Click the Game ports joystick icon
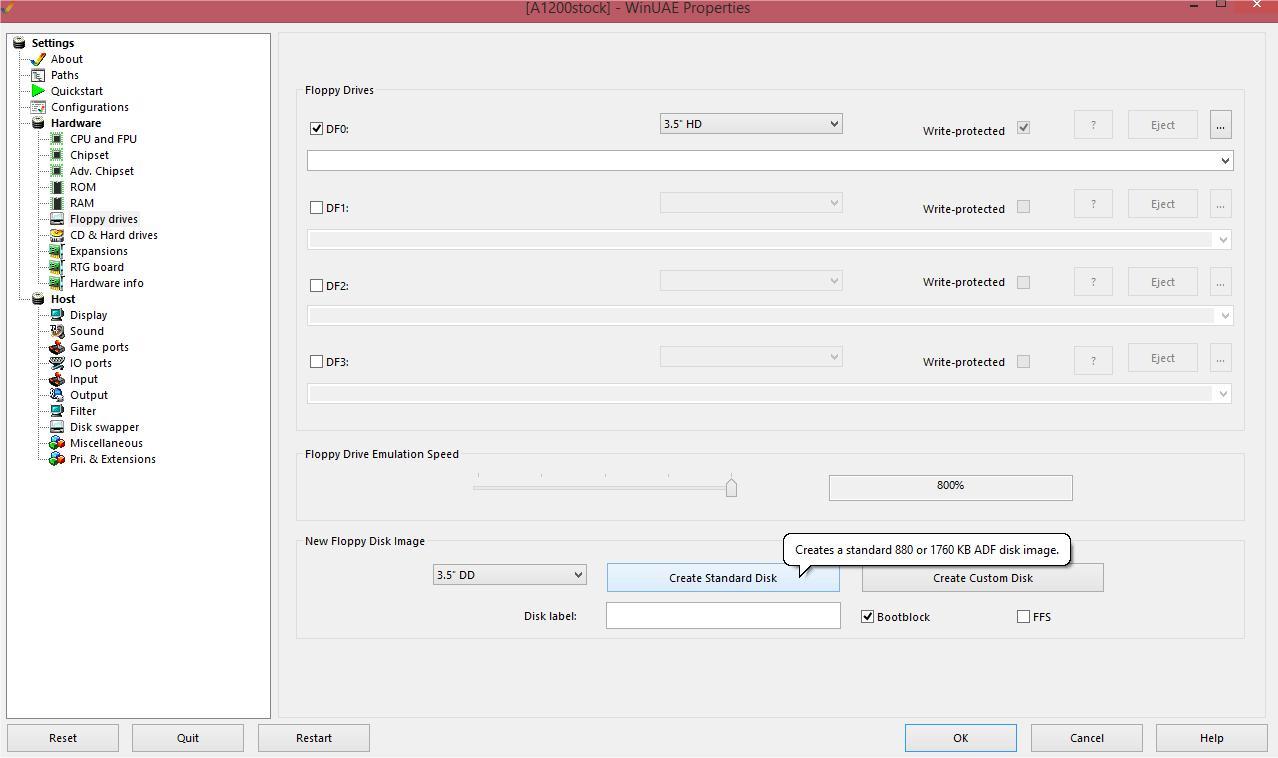The height and width of the screenshot is (758, 1278). [57, 347]
